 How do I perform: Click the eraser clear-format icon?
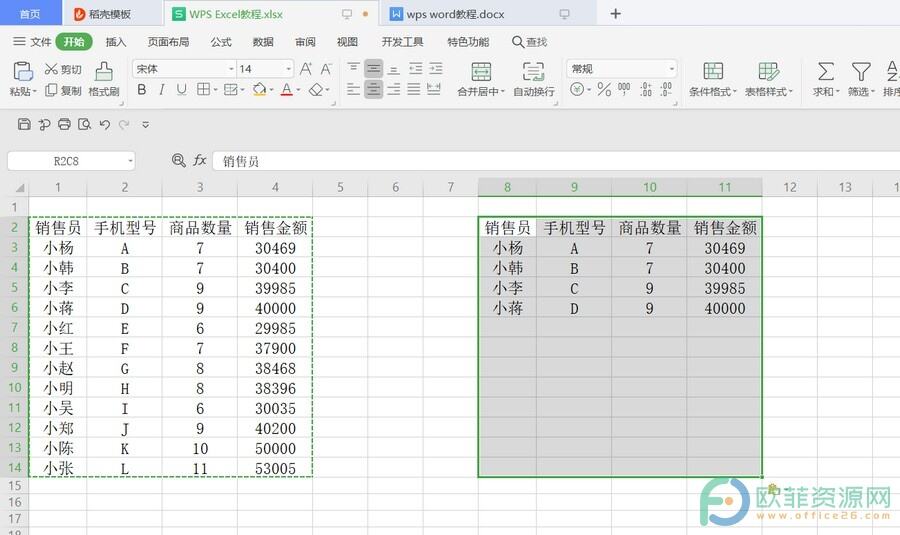[x=316, y=90]
